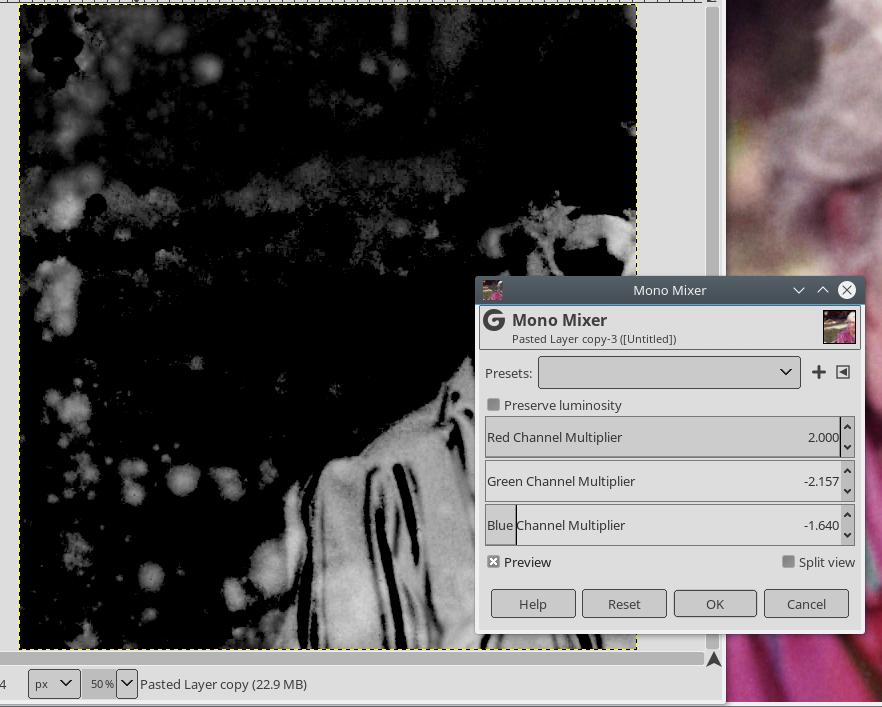
Task: Increase Red Channel Multiplier with up arrow
Action: 848,427
